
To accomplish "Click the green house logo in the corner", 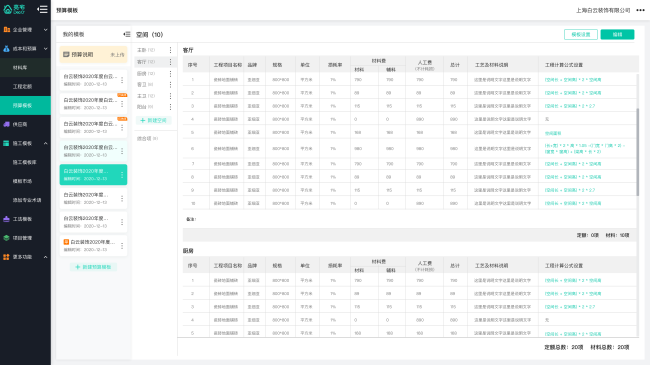I will point(8,9).
